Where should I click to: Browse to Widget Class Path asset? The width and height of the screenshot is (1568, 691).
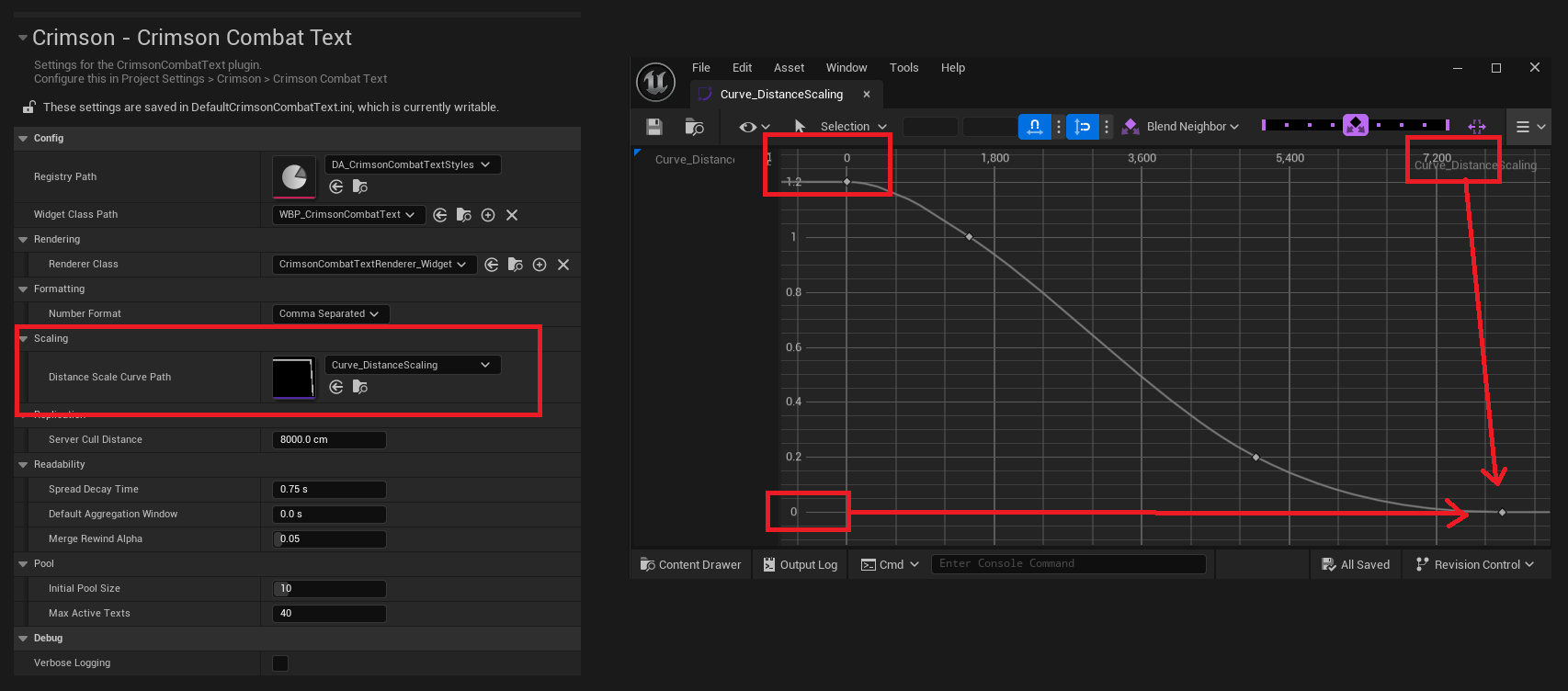(x=464, y=215)
